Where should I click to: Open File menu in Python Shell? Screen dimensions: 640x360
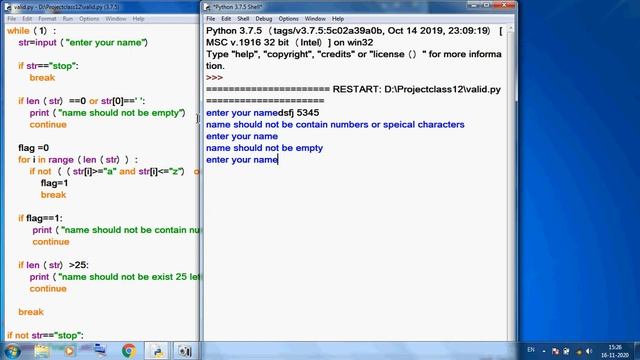click(211, 19)
